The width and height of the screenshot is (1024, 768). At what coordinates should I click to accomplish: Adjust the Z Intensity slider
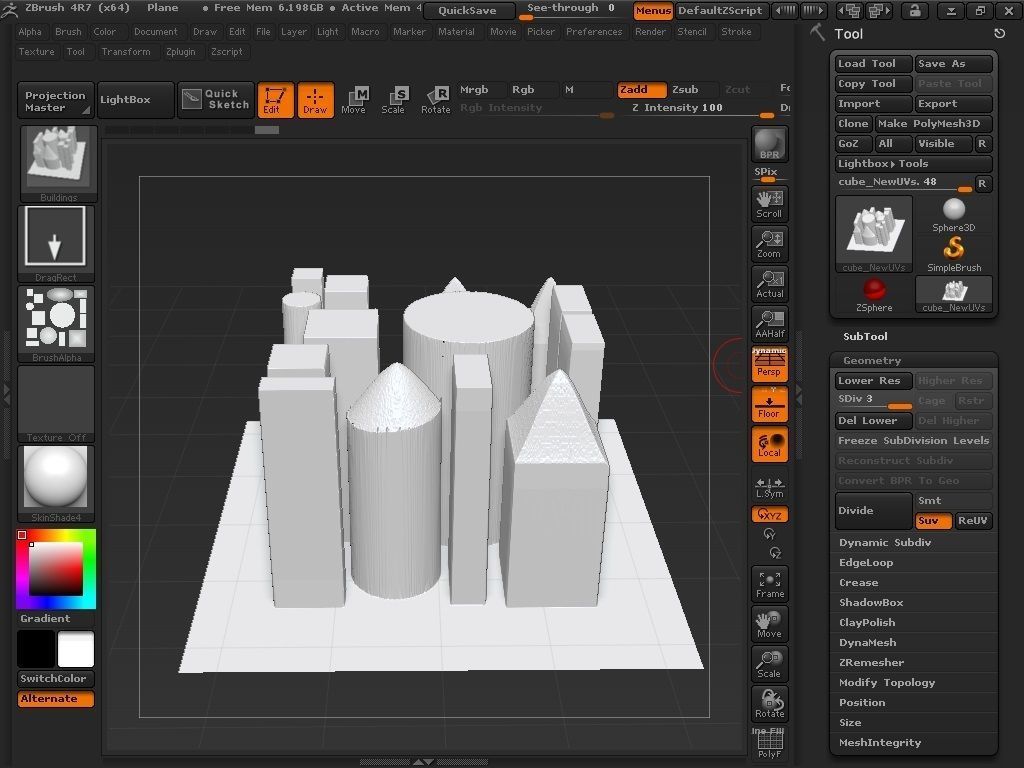[702, 110]
